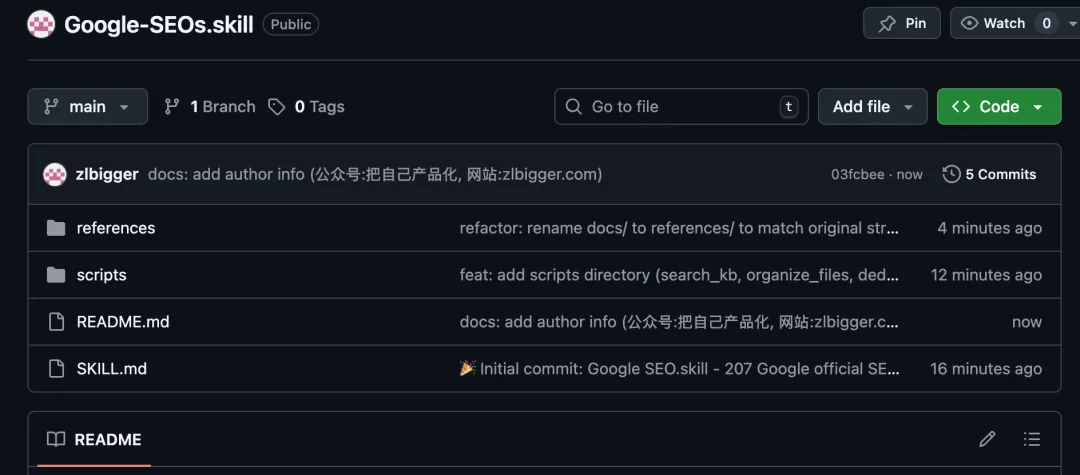The width and height of the screenshot is (1080, 475).
Task: Click the repository avatar icon beside Google-SEOs.skill
Action: [41, 24]
